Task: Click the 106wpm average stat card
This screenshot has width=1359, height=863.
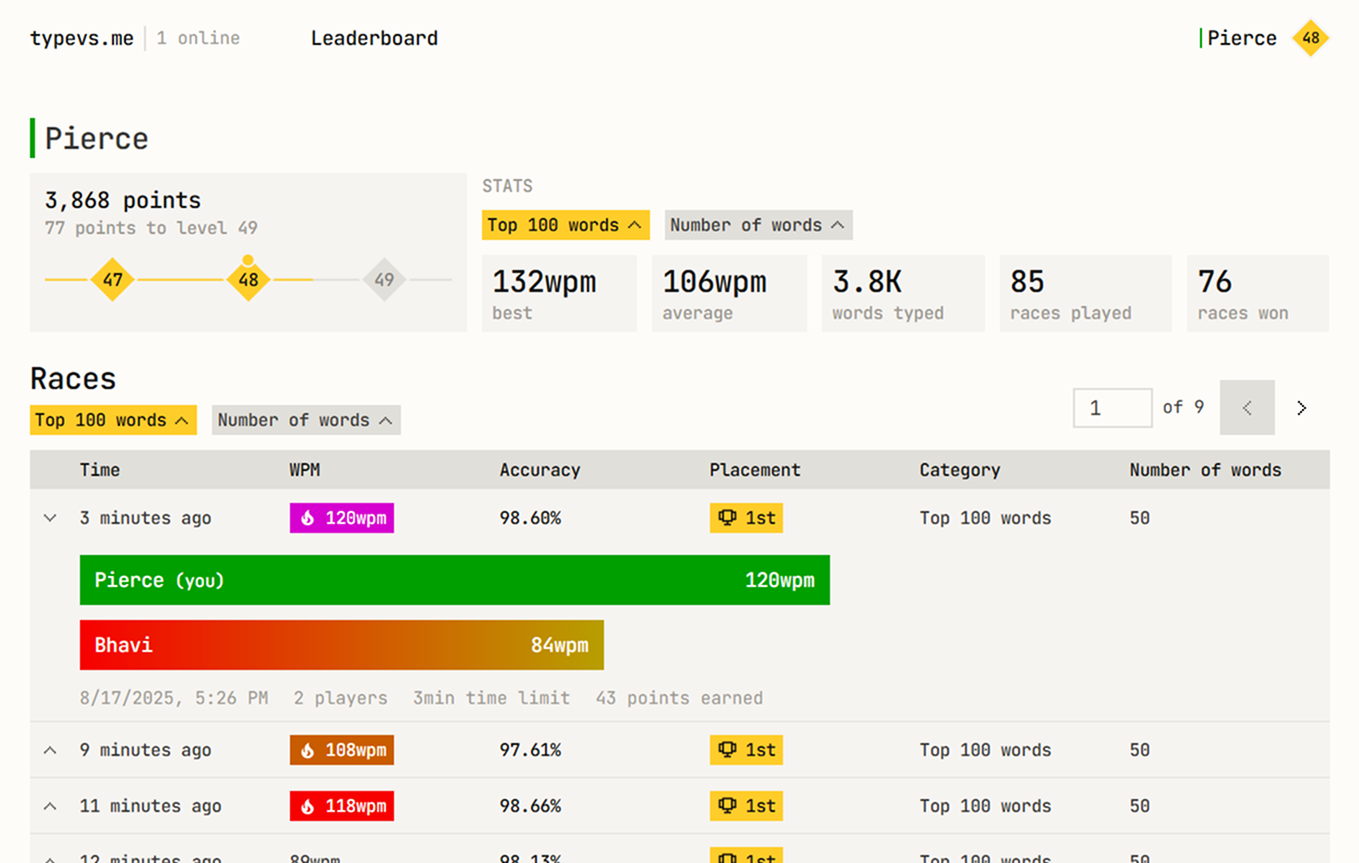Action: 729,293
